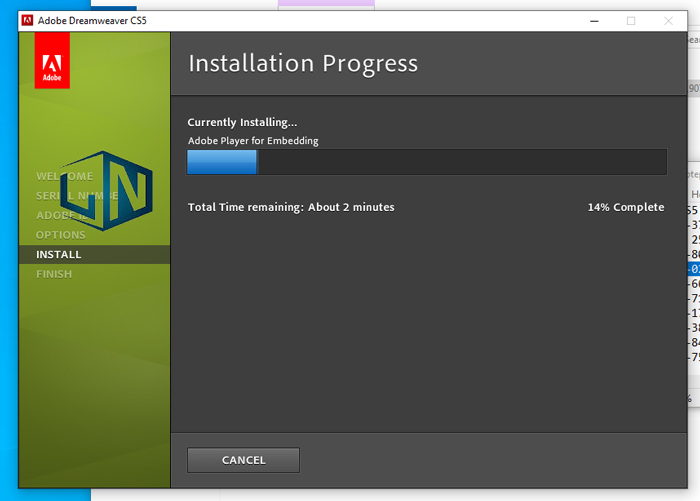Select the OPTIONS step in sidebar

click(61, 235)
